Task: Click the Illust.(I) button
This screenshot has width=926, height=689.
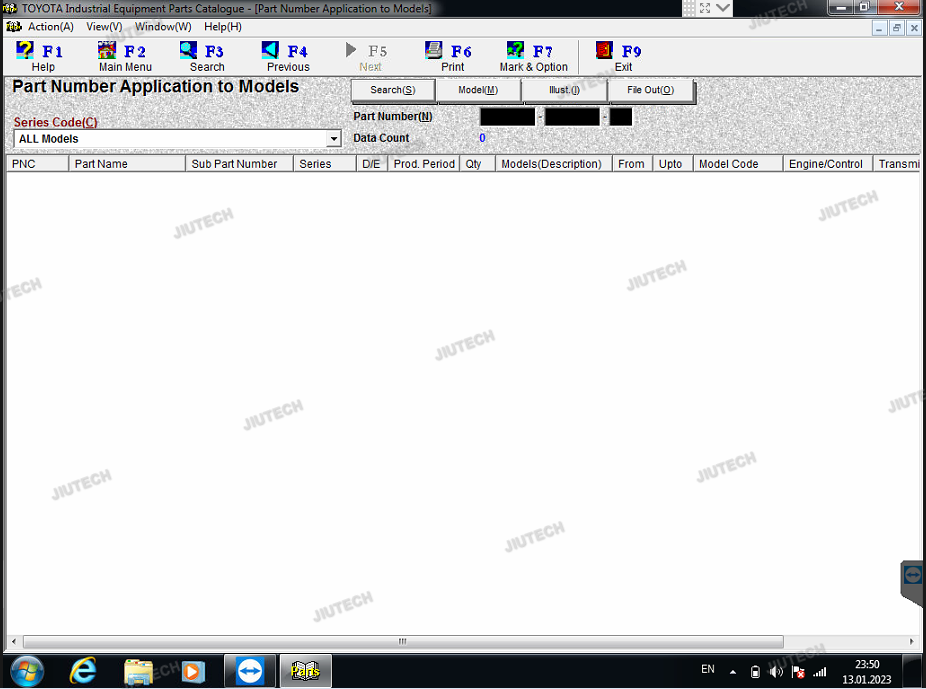Action: tap(565, 90)
